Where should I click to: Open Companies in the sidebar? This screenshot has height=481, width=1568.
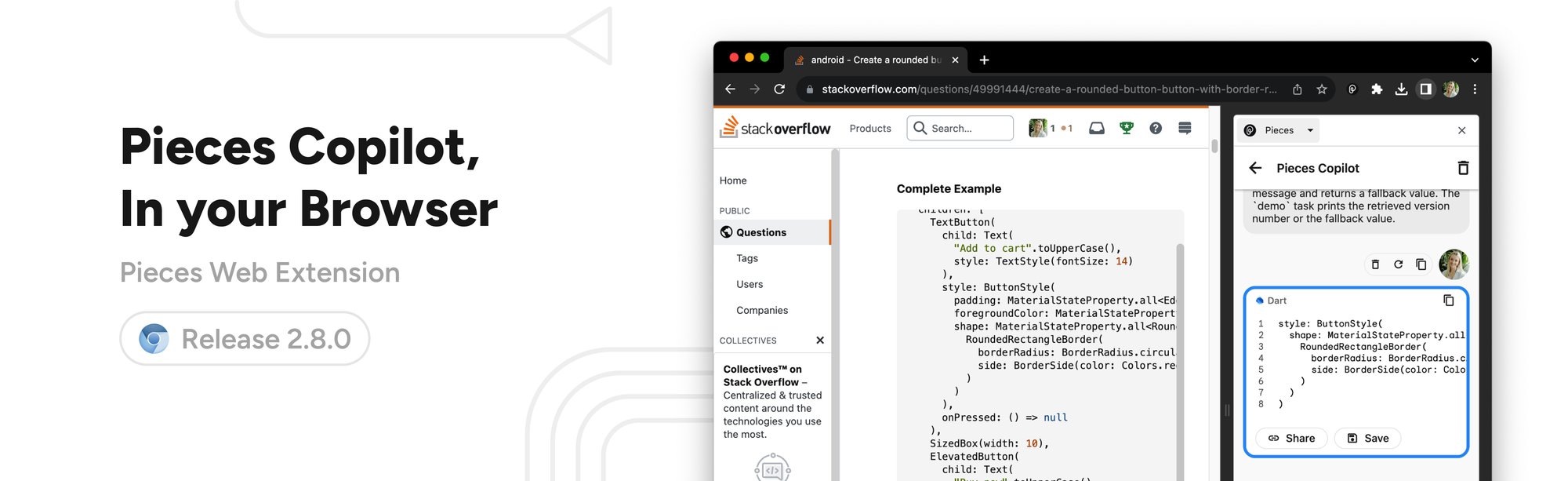(762, 310)
